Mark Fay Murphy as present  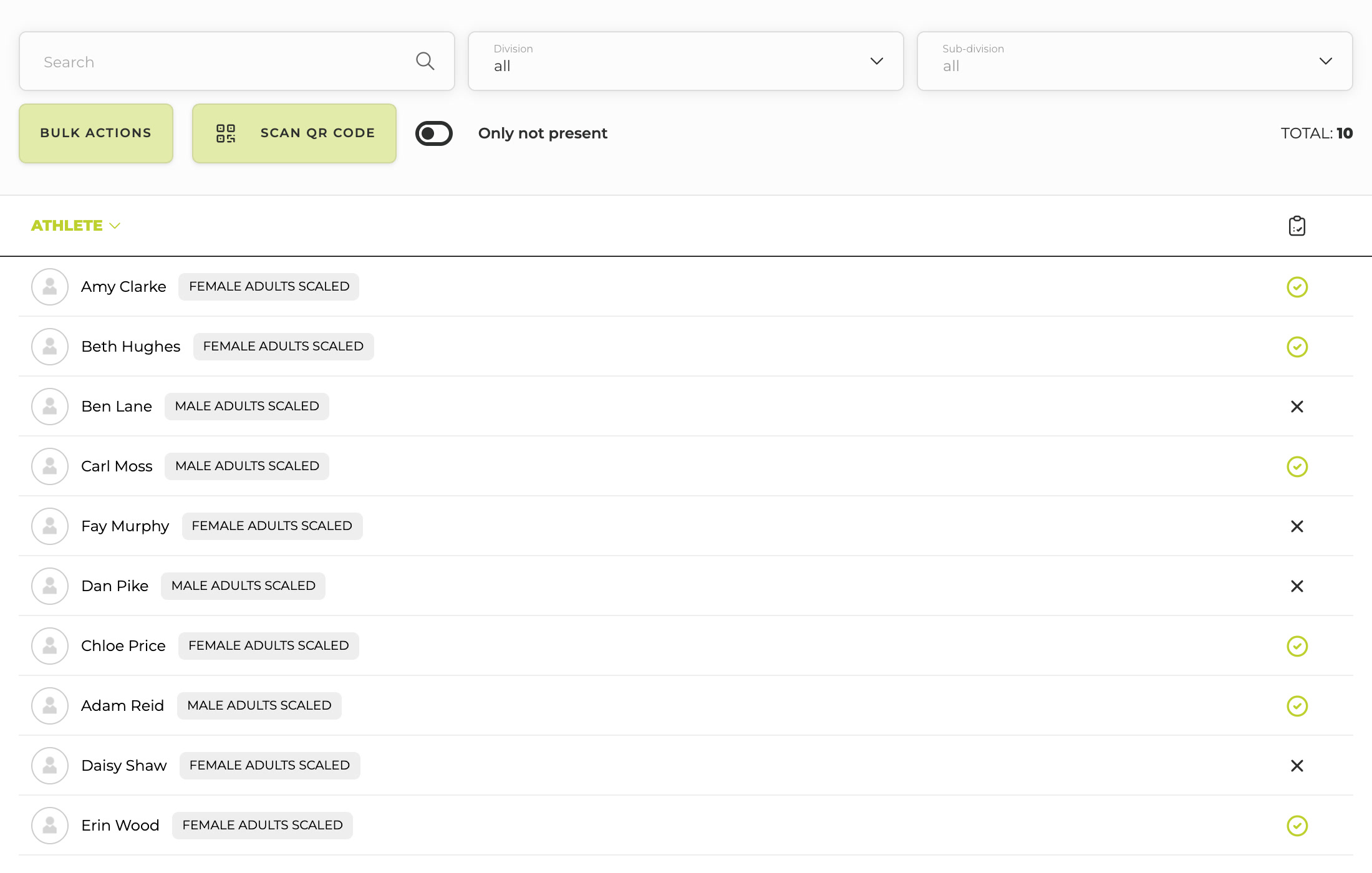(x=1297, y=526)
